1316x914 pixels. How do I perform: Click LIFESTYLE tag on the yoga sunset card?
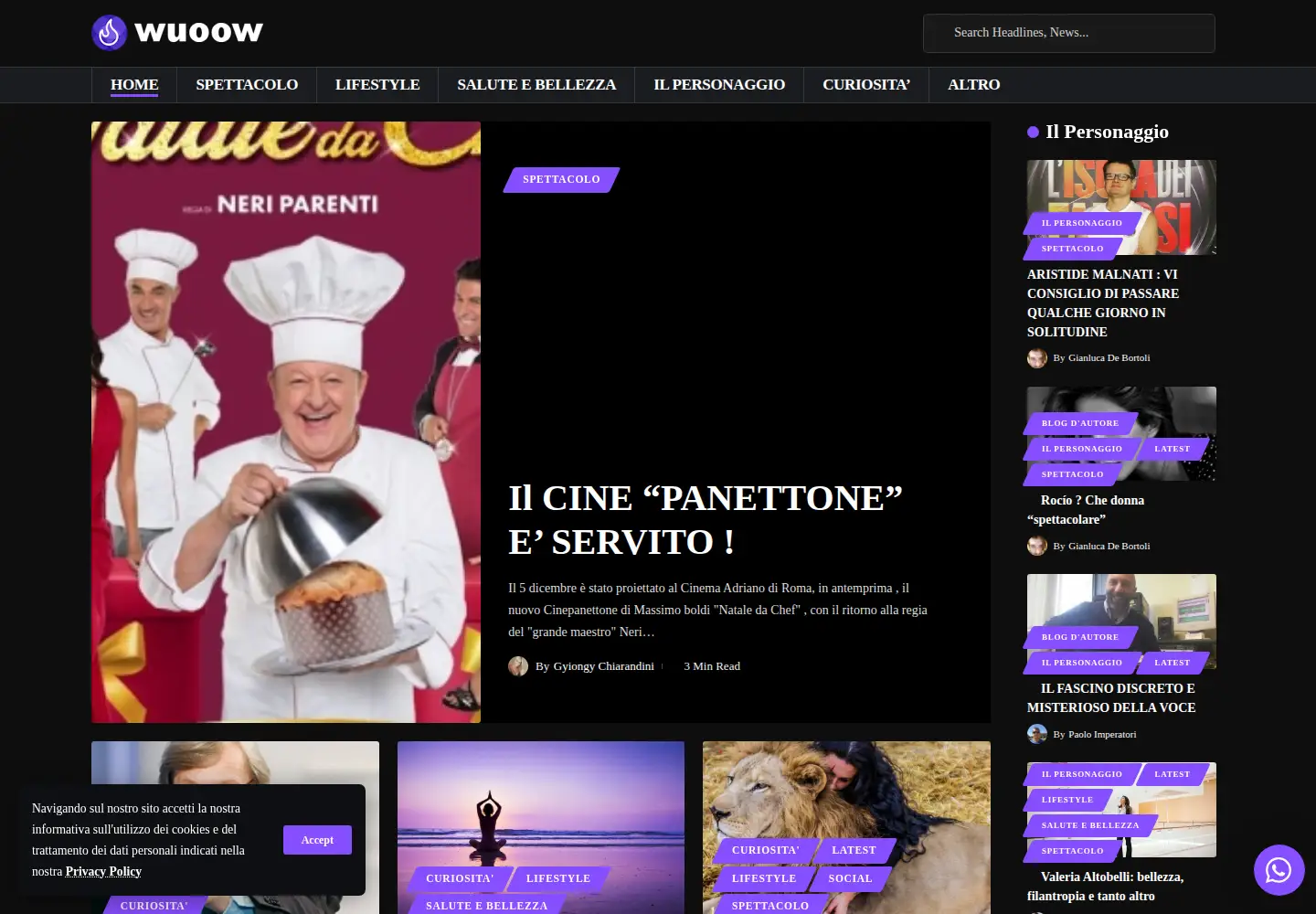[x=558, y=878]
